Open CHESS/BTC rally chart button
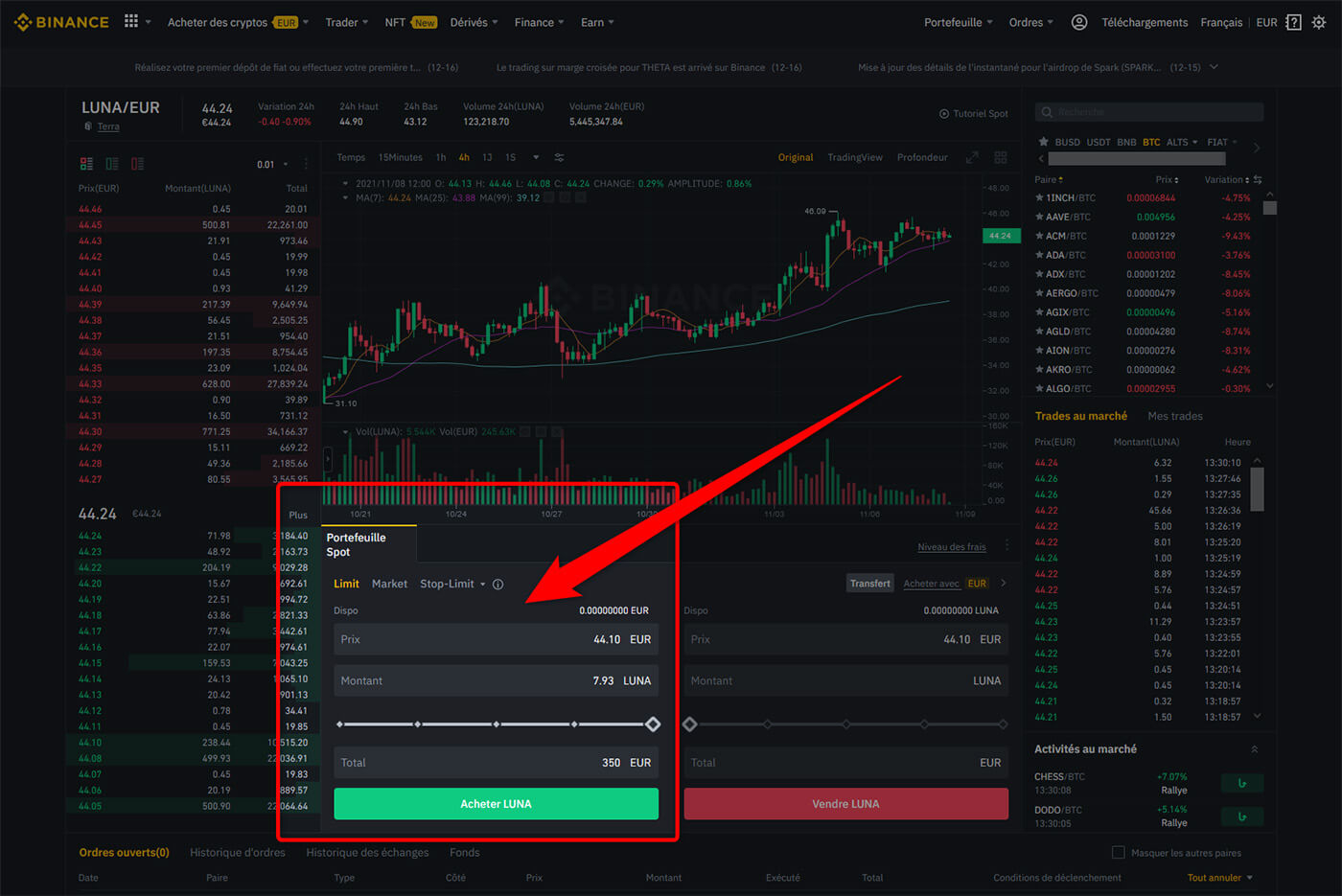 pos(1242,783)
